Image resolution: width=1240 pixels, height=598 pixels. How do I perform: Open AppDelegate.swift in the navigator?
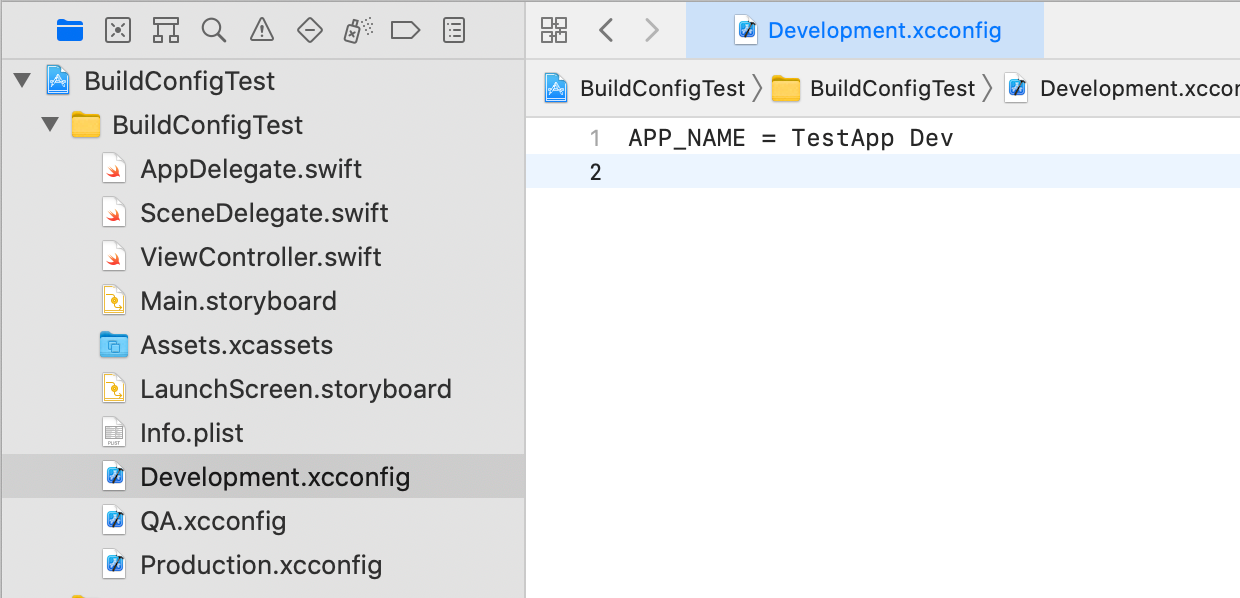[x=250, y=169]
